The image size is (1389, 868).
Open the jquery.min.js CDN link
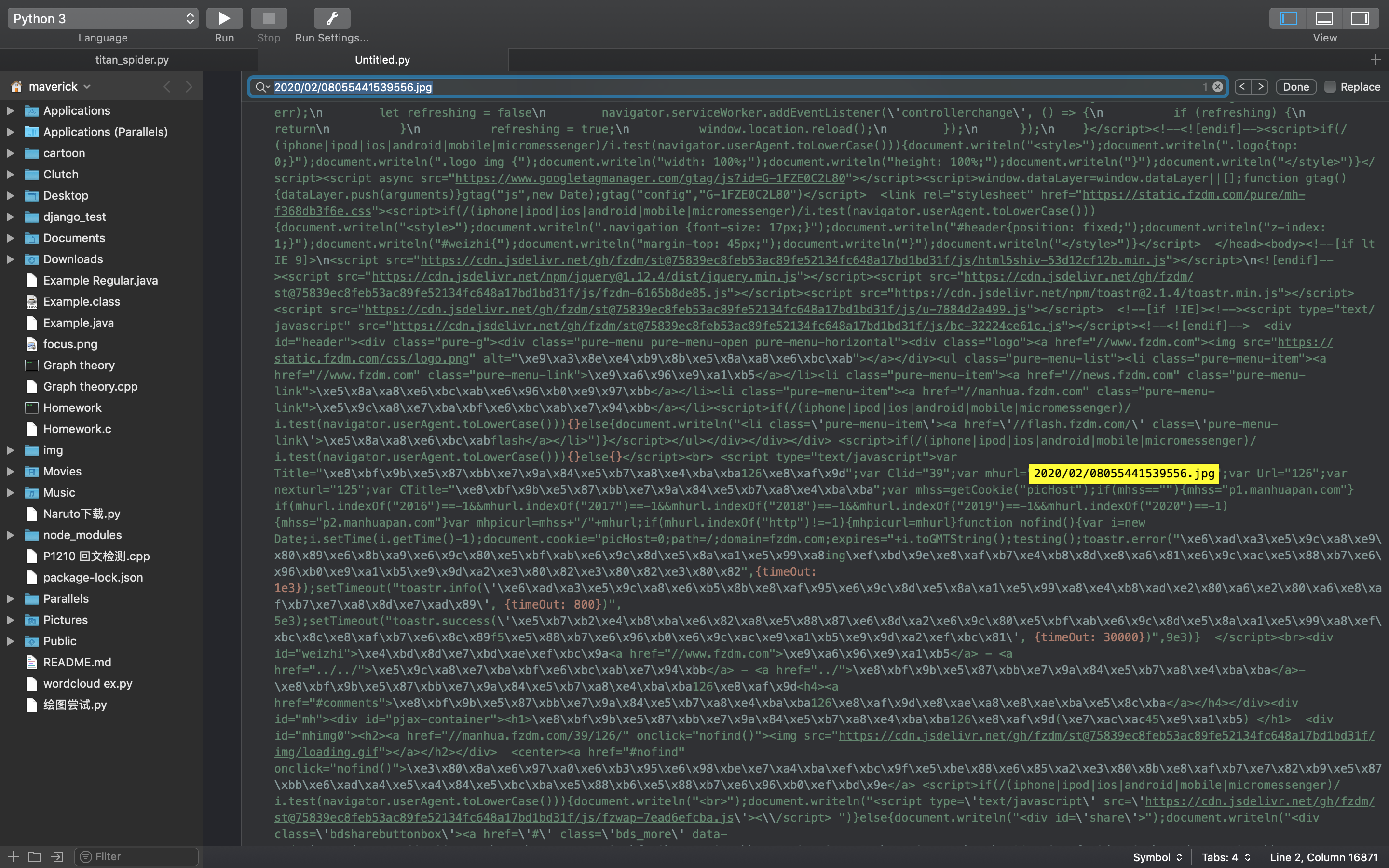click(x=584, y=277)
